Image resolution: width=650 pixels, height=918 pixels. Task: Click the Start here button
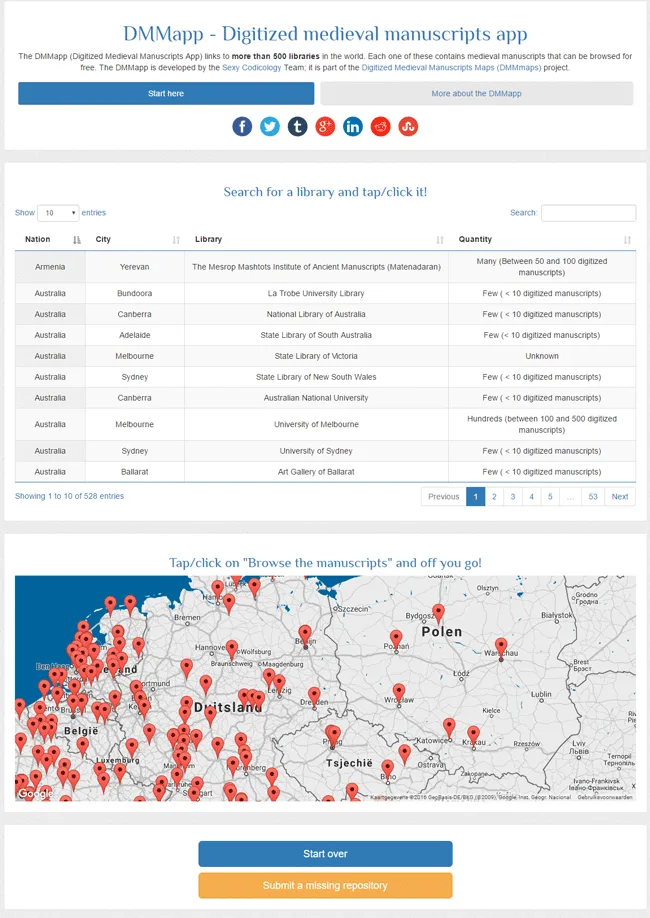166,94
